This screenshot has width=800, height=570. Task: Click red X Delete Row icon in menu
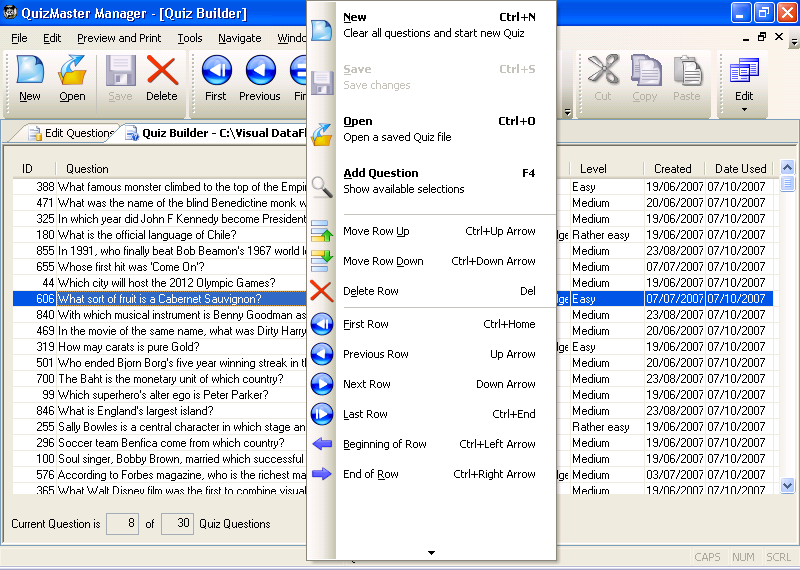click(x=322, y=291)
